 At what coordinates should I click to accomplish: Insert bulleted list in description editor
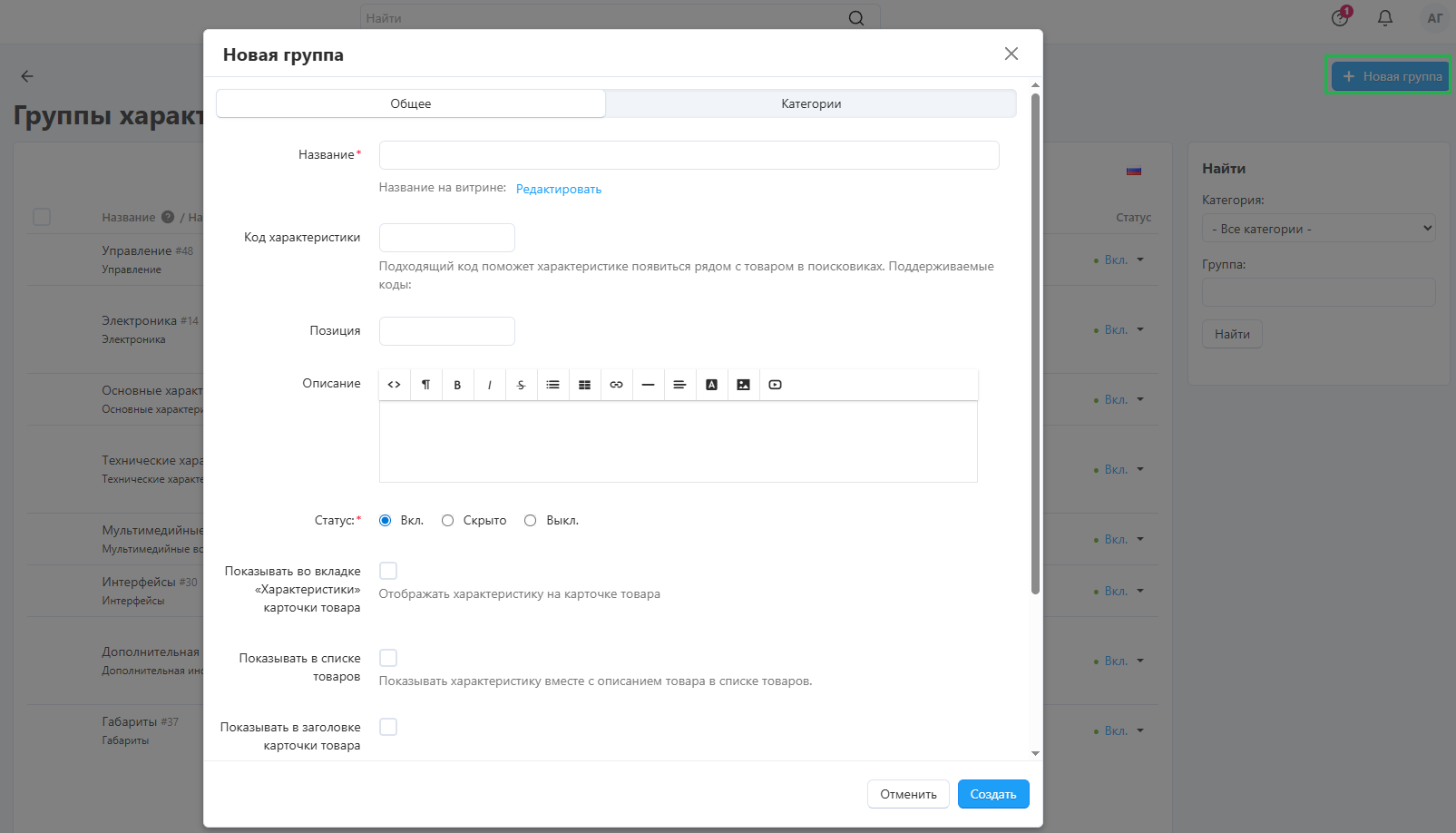tap(552, 385)
